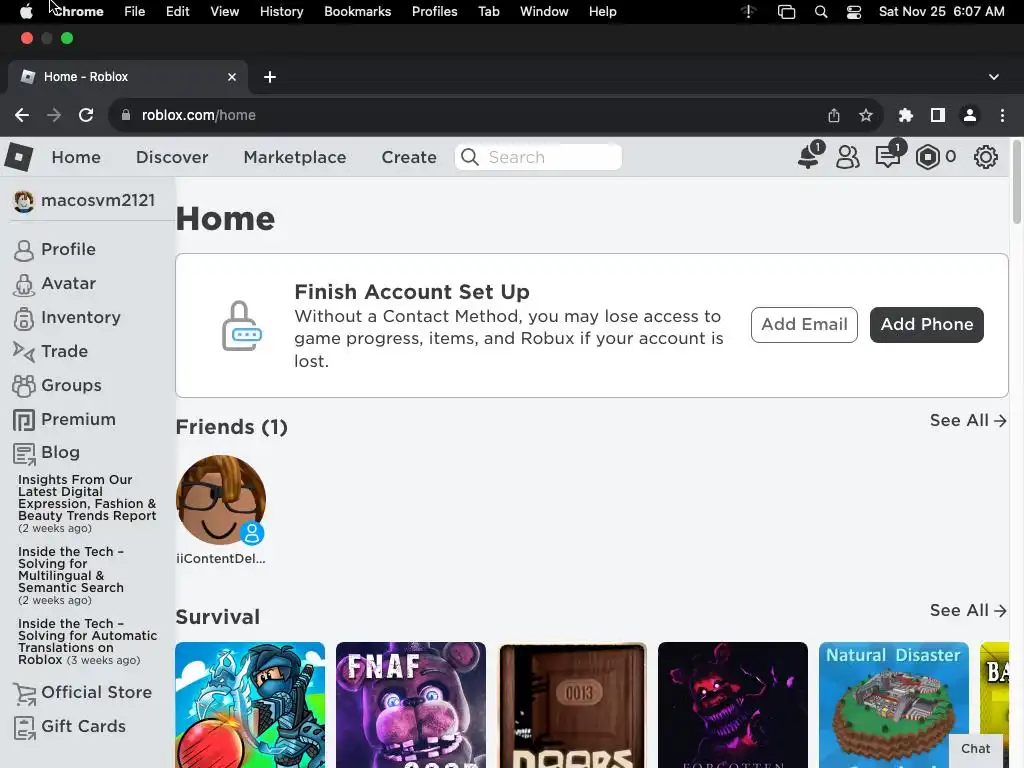This screenshot has width=1024, height=768.
Task: Open the Home nav tab
Action: click(x=76, y=157)
